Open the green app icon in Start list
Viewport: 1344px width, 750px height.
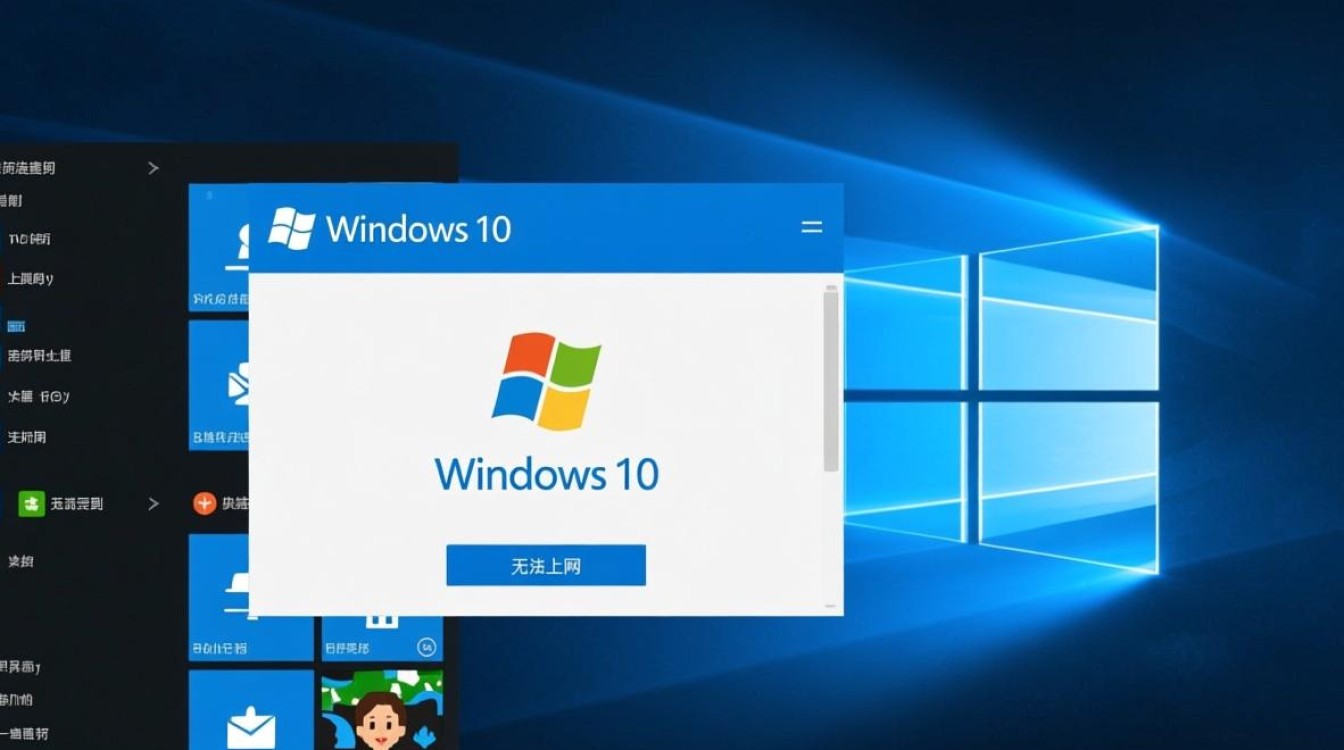31,503
